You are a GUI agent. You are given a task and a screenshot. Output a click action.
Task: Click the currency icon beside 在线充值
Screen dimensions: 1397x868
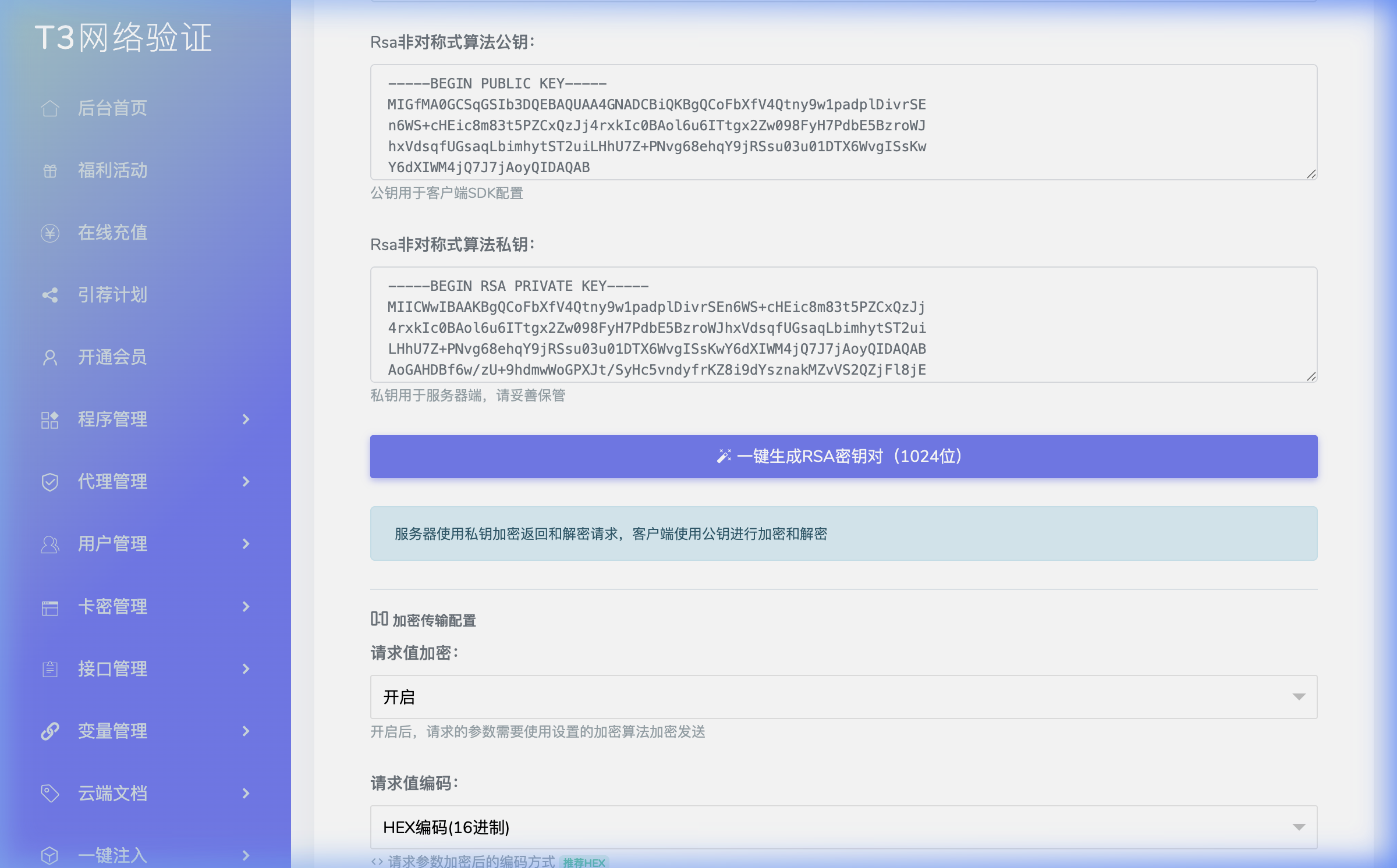tap(50, 233)
